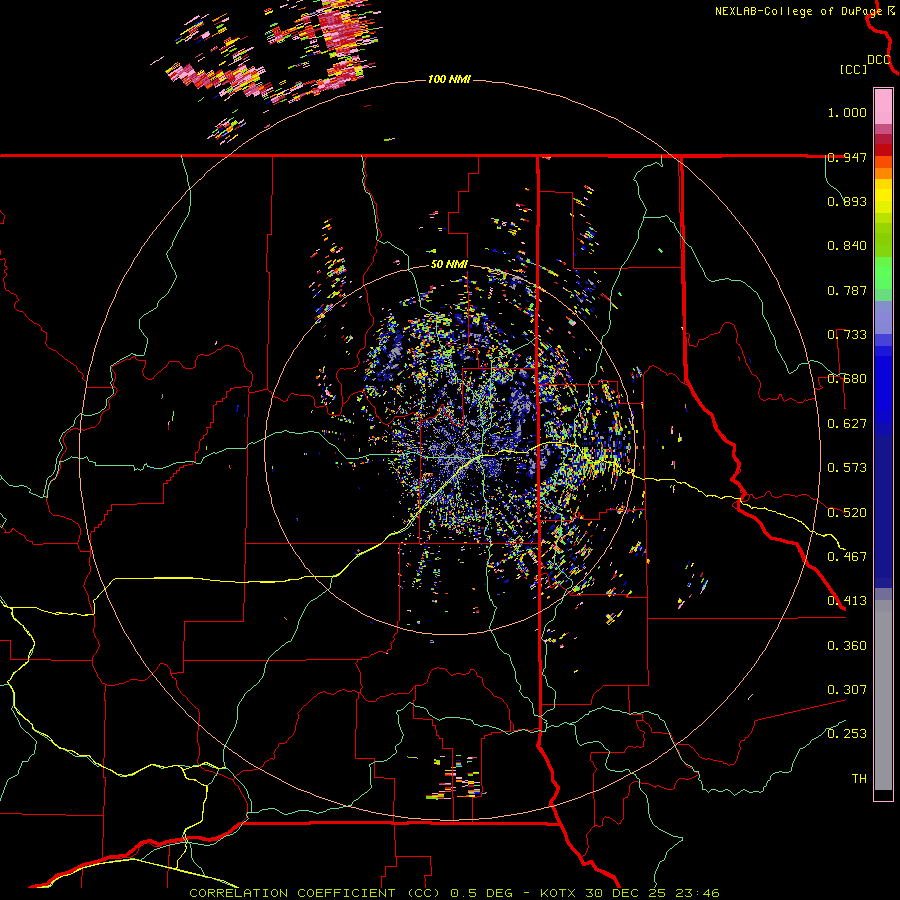Select the 0.787 scale value
Image resolution: width=900 pixels, height=900 pixels.
847,290
